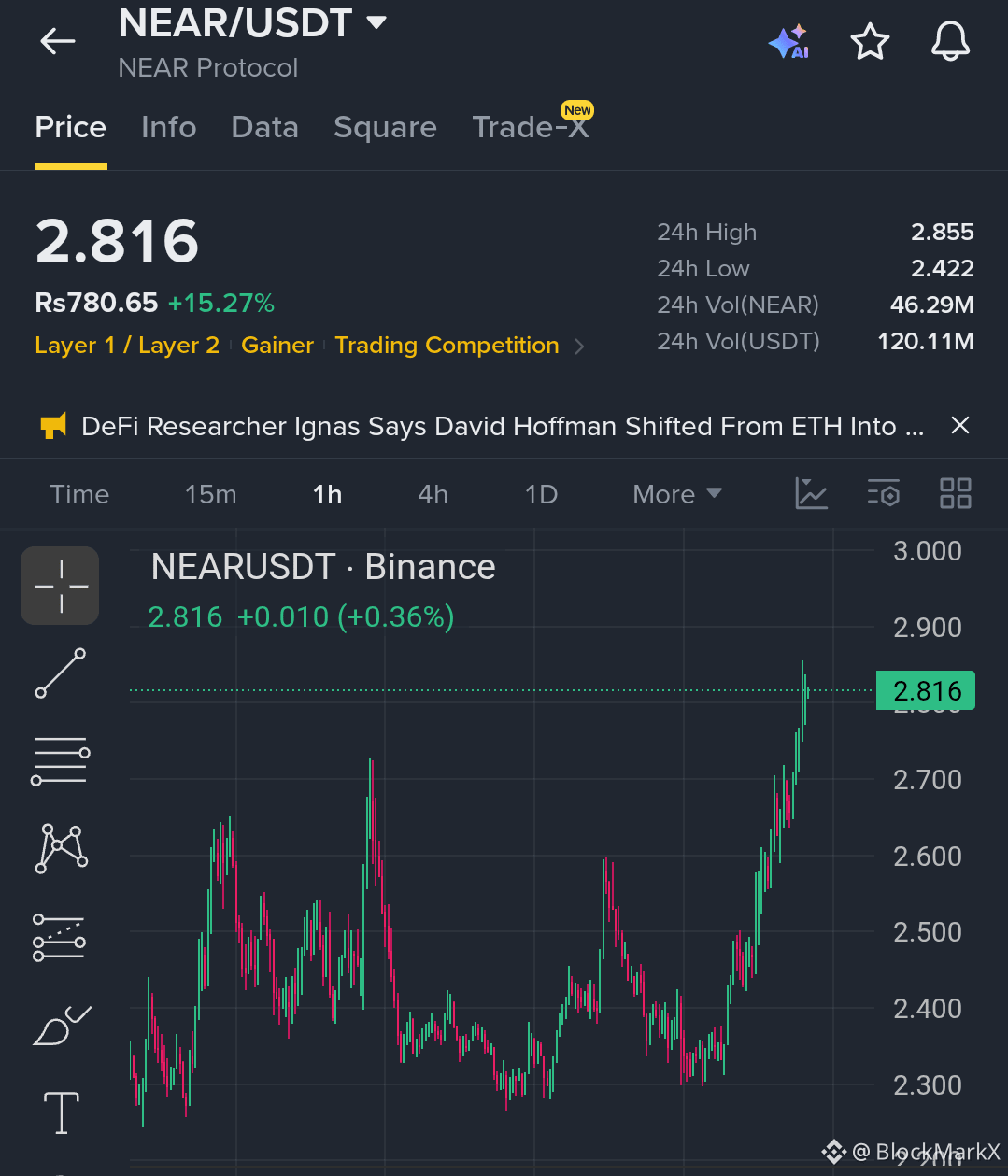Screen dimensions: 1008x1176
Task: Select the trend line drawing tool
Action: click(x=61, y=673)
